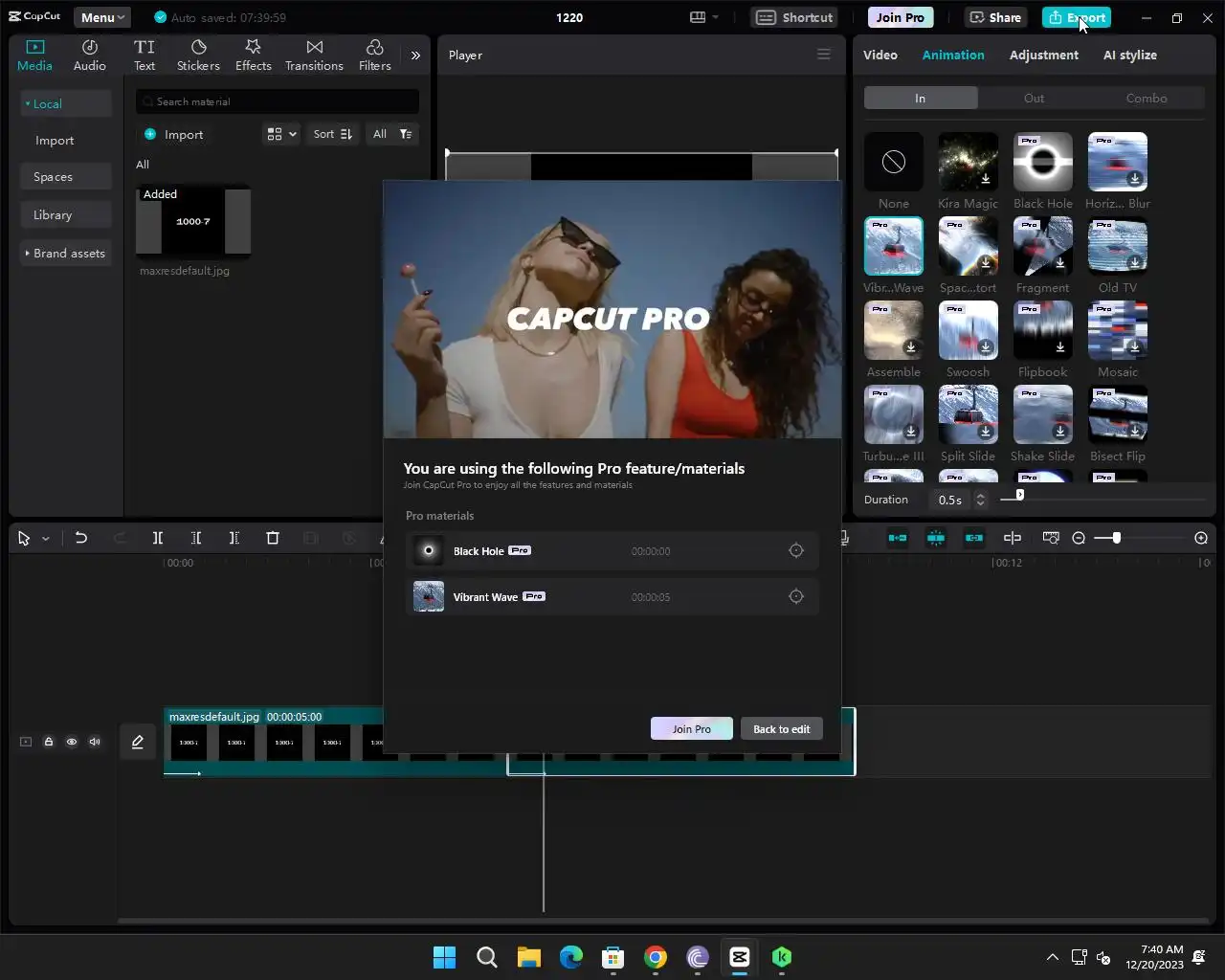Switch to the AI stylize tab
1225x980 pixels.
point(1130,55)
